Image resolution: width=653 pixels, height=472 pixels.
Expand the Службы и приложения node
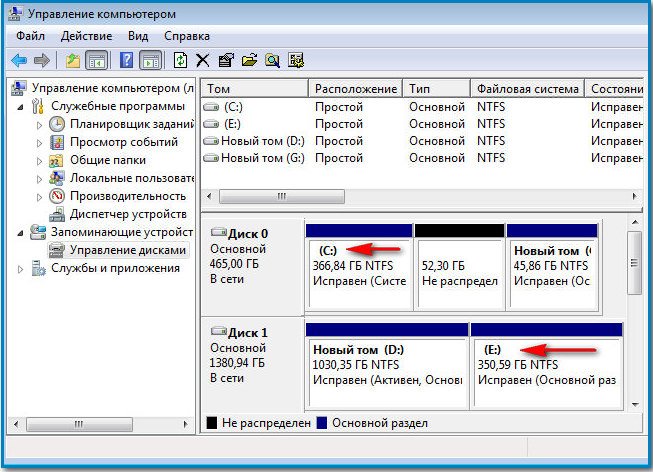tap(23, 268)
